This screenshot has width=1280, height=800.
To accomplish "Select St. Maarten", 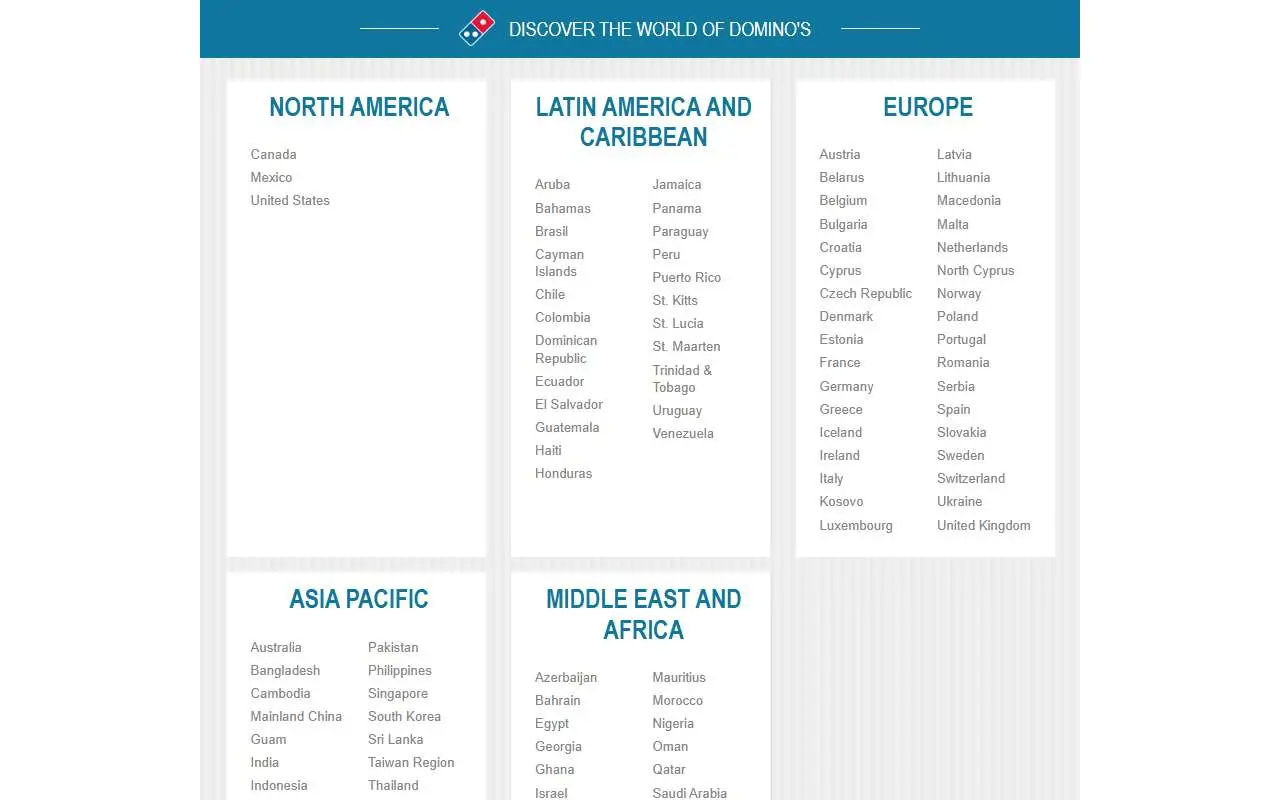I will pos(686,346).
